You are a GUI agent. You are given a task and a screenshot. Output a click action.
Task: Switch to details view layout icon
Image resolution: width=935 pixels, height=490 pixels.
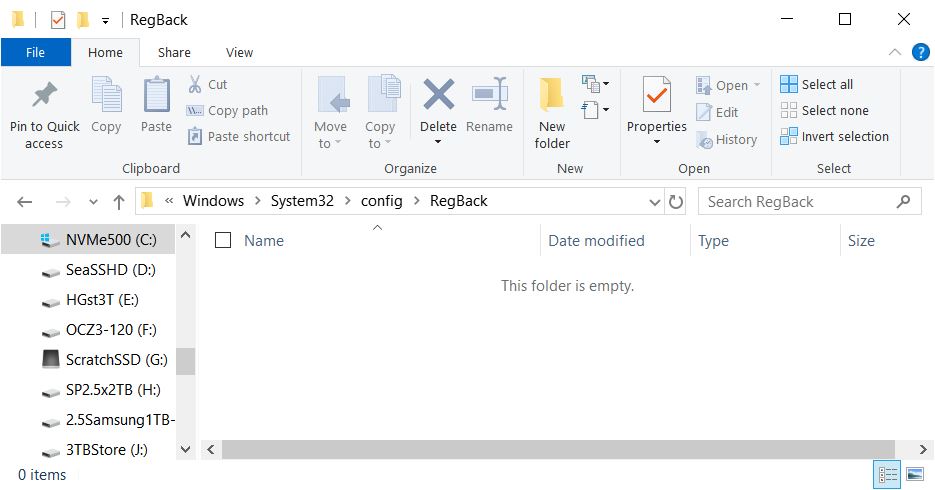tap(888, 475)
